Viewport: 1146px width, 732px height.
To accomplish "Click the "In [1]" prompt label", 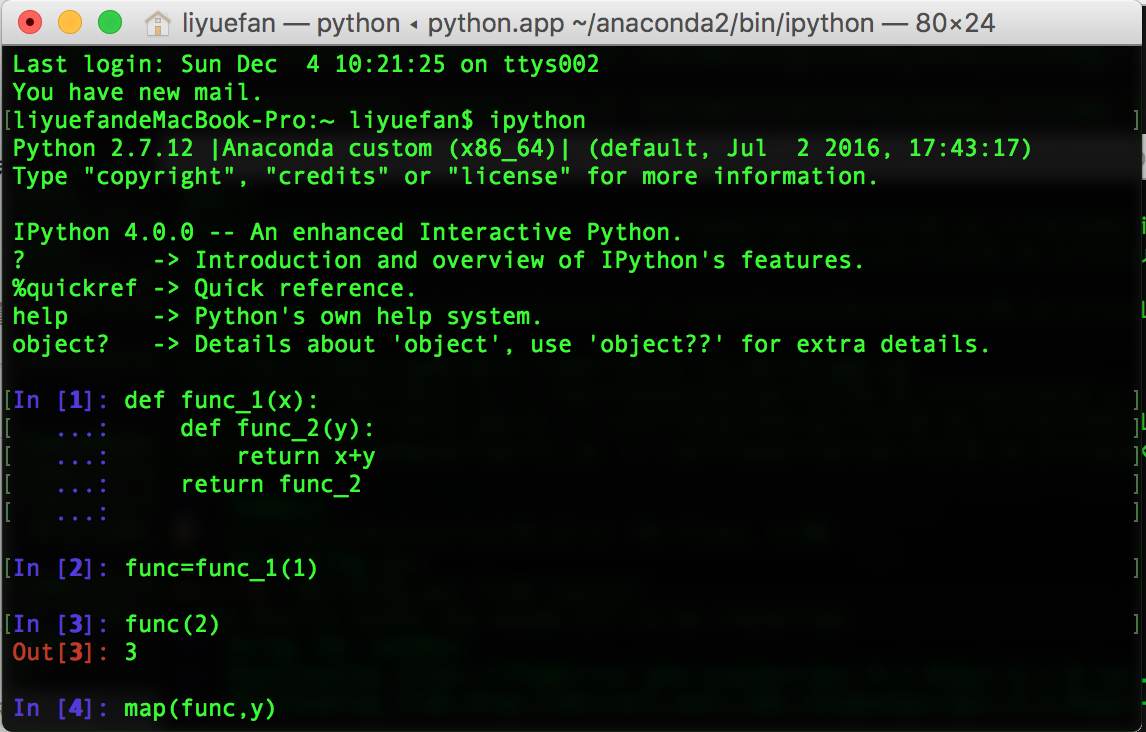I will (x=61, y=401).
